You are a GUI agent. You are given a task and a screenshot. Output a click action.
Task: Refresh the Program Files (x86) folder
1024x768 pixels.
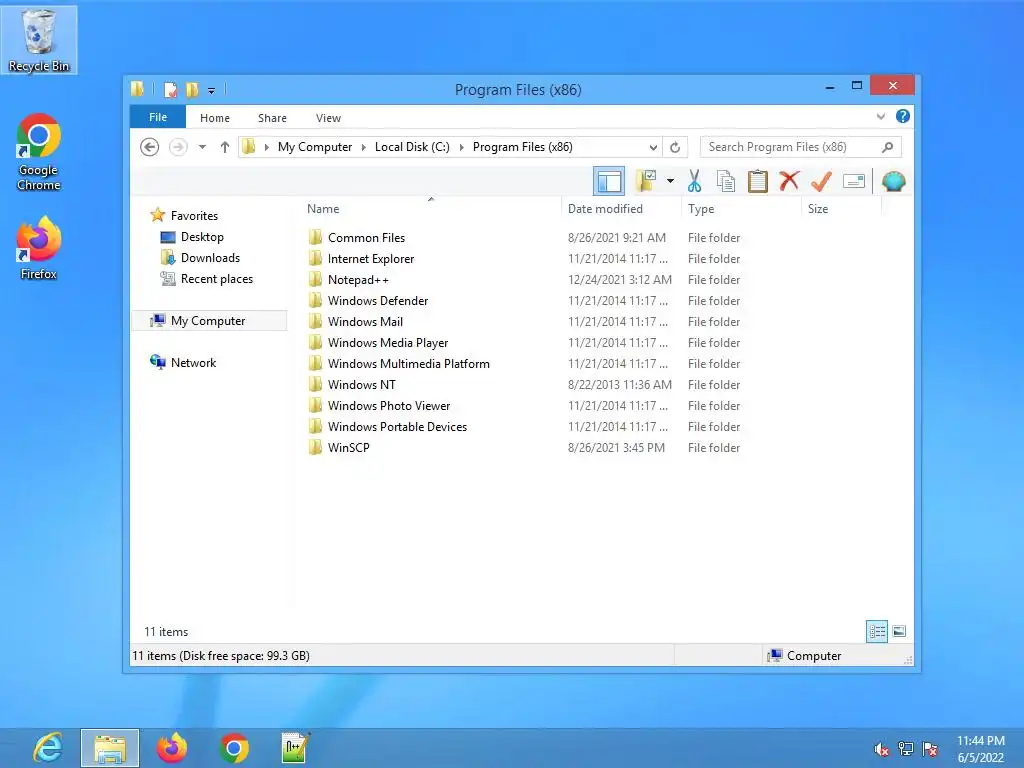click(x=675, y=147)
